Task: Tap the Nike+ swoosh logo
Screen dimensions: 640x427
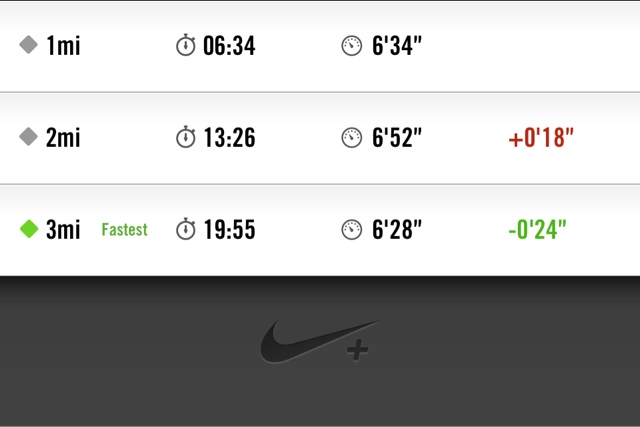Action: (320, 342)
